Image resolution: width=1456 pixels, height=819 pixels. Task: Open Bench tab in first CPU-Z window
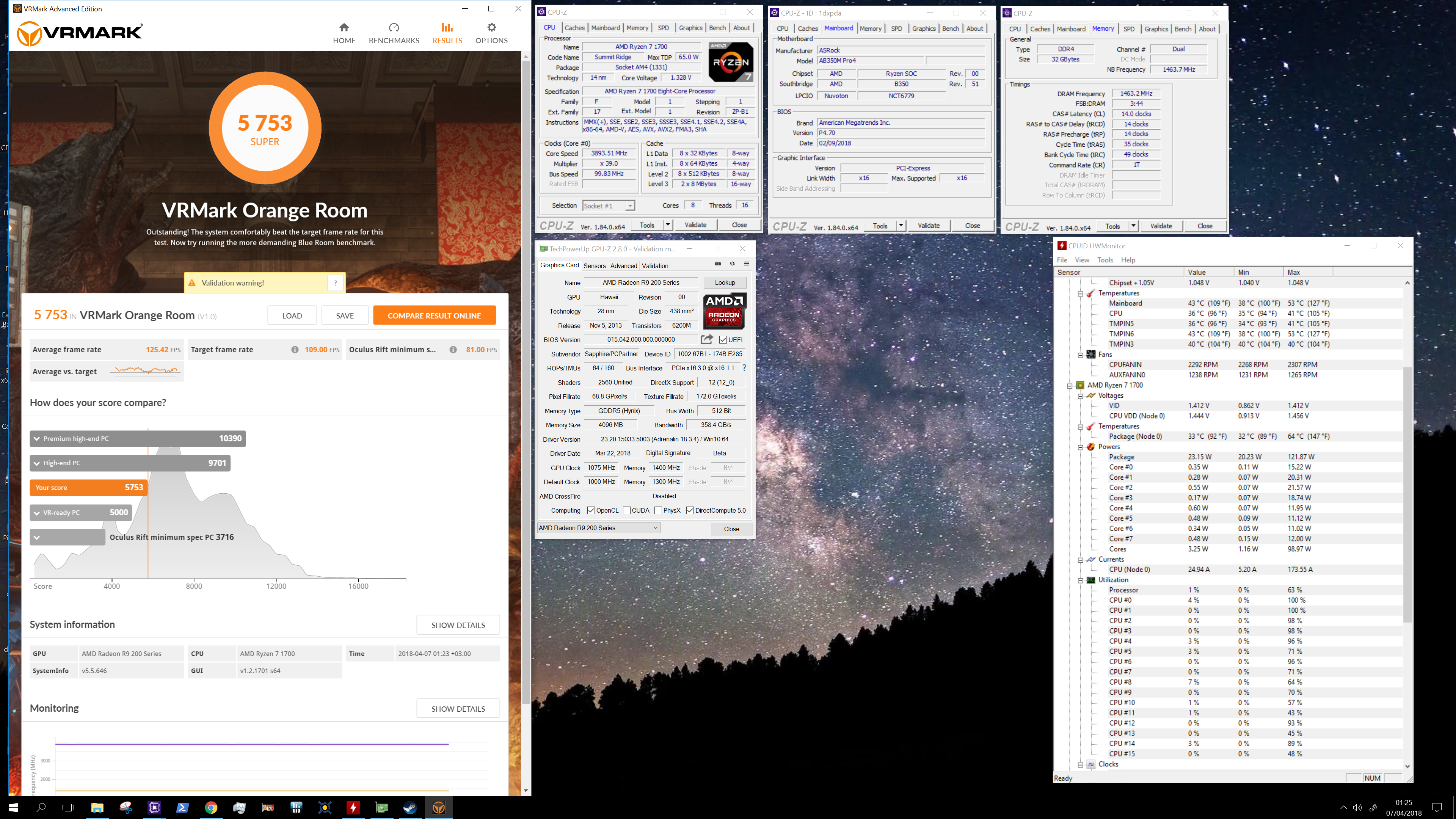(717, 28)
